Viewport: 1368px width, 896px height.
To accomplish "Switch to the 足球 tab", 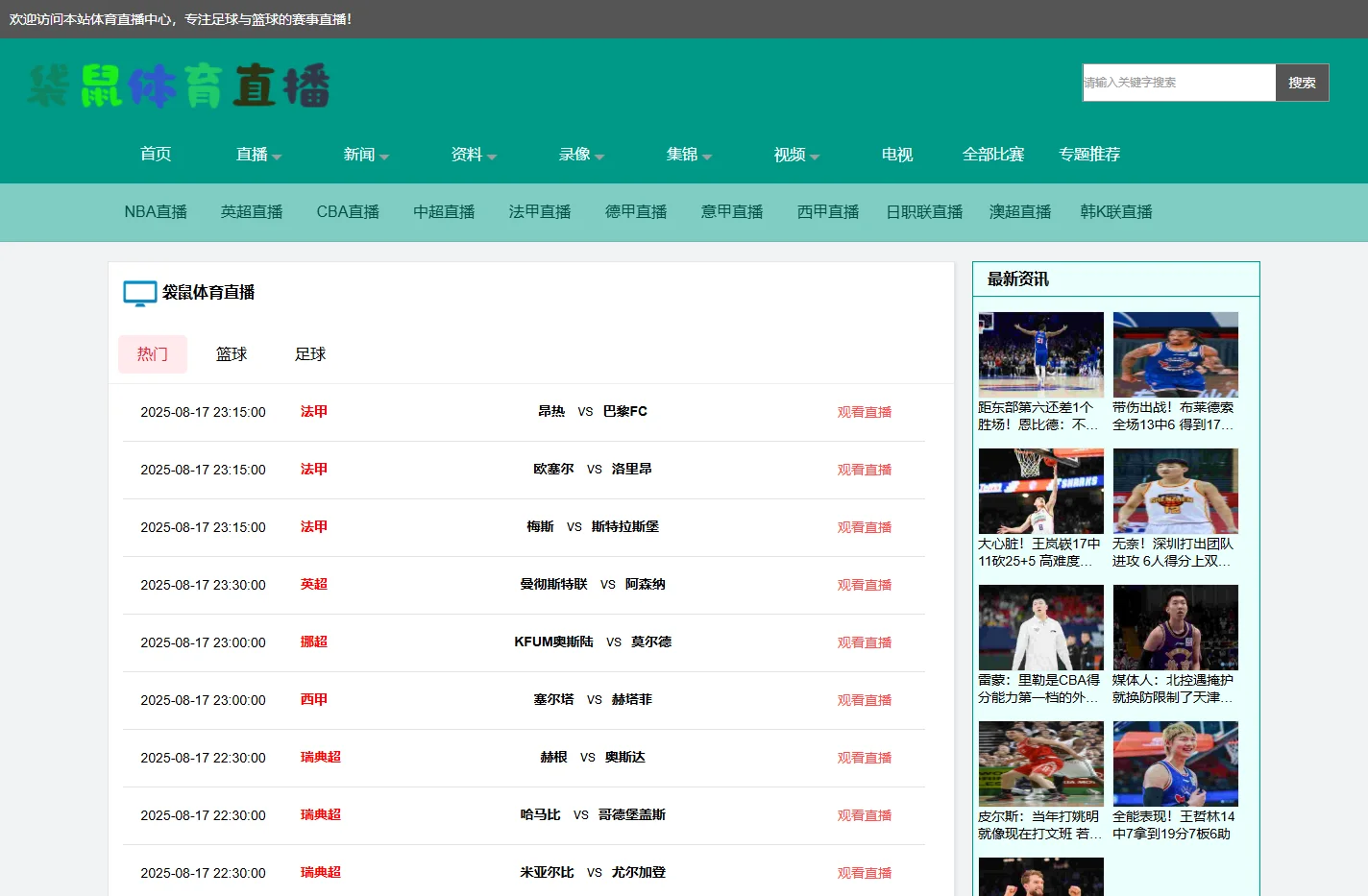I will coord(310,354).
